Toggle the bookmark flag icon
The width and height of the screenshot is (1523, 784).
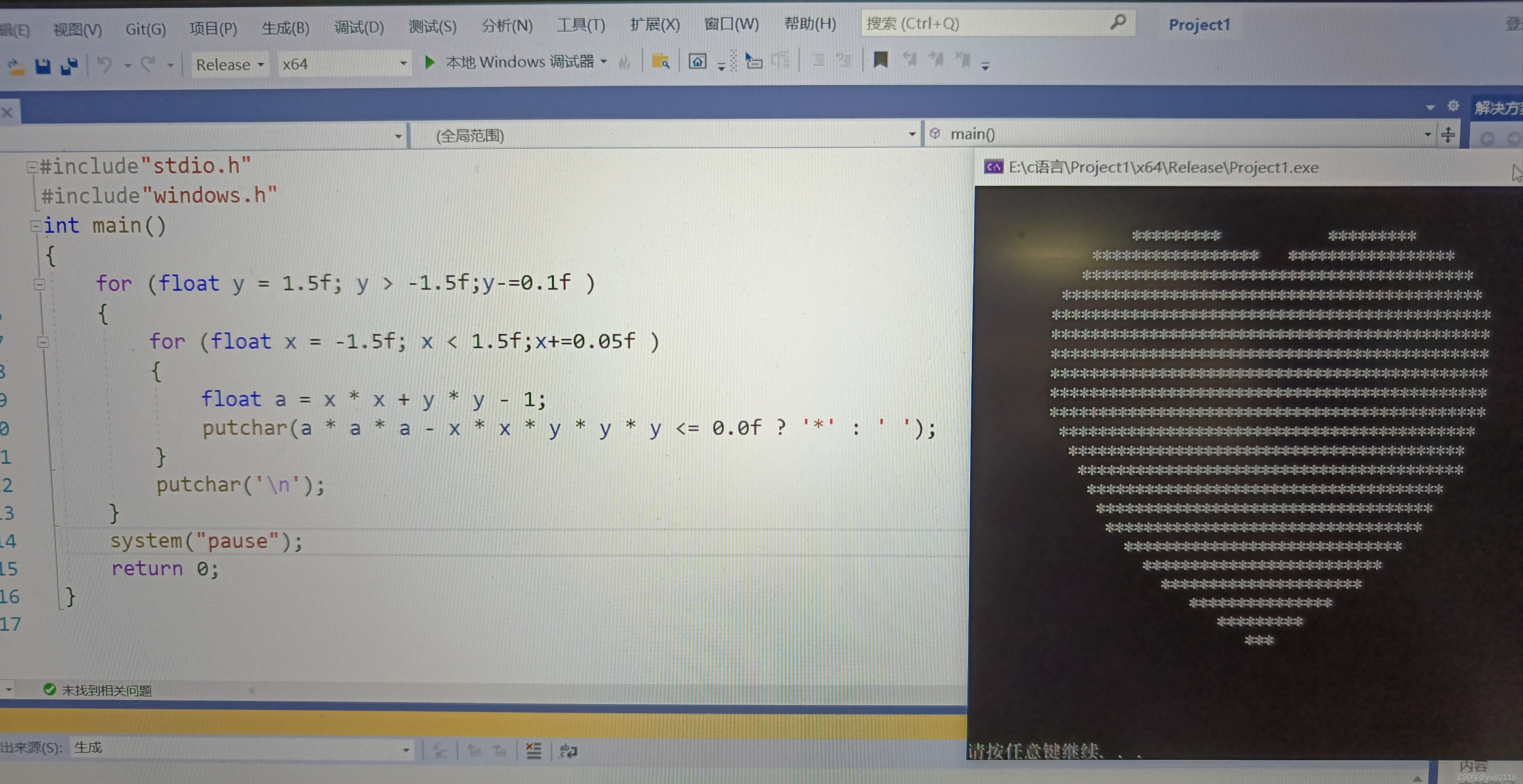pyautogui.click(x=880, y=59)
